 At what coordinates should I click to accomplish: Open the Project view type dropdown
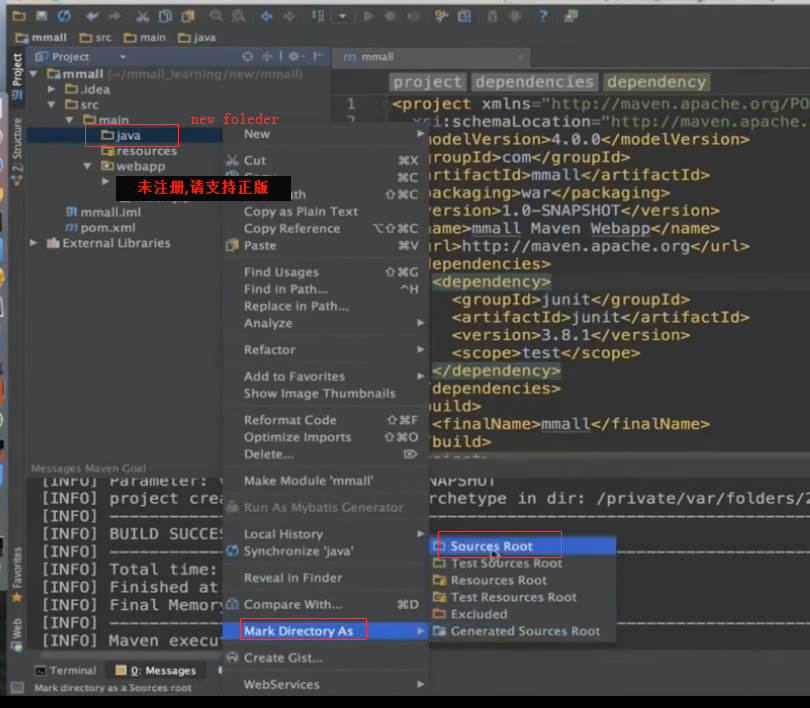[123, 57]
